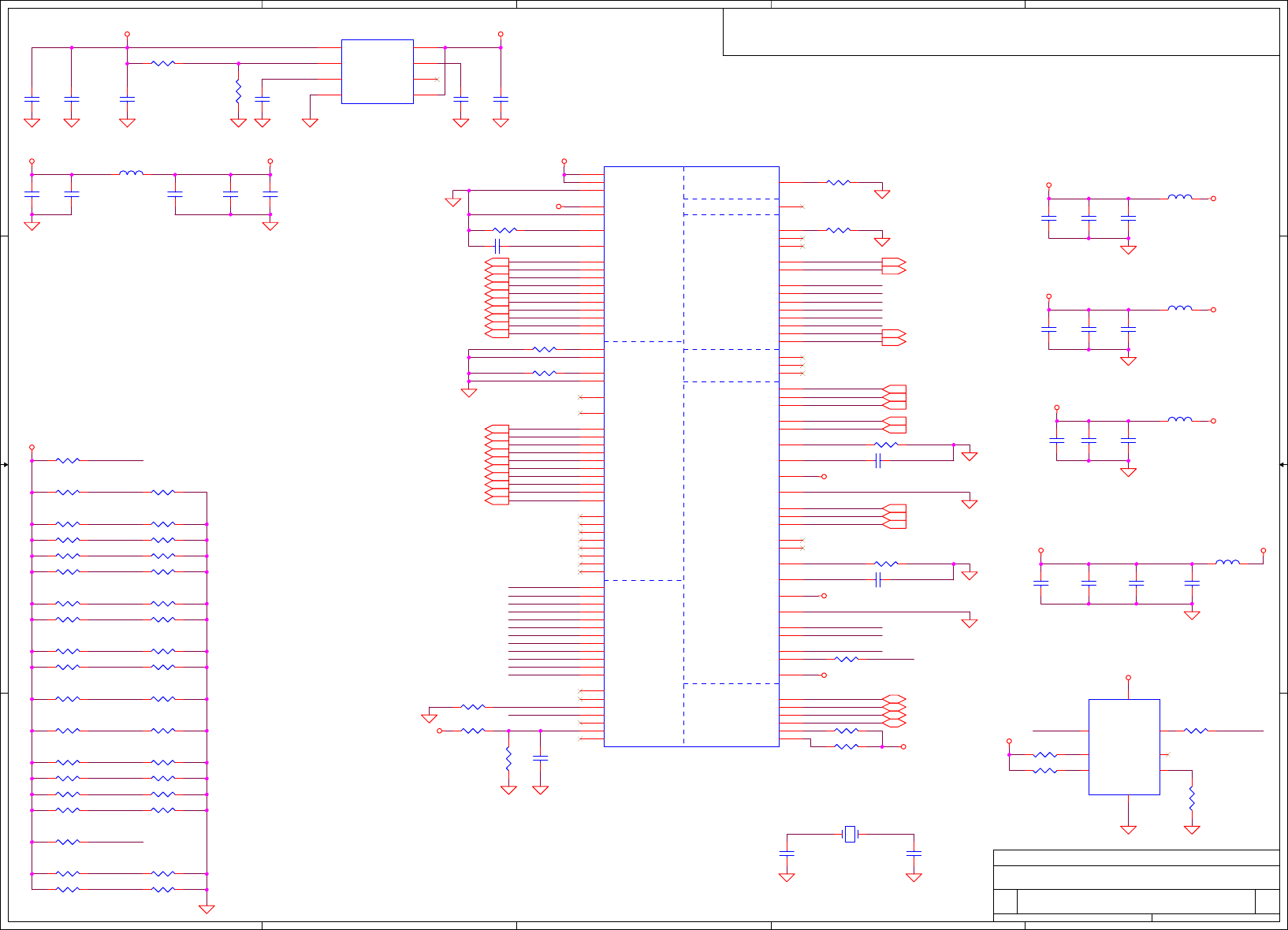Select the vertical resistor beside capacitor at bottom center
The width and height of the screenshot is (1288, 930).
point(508,759)
